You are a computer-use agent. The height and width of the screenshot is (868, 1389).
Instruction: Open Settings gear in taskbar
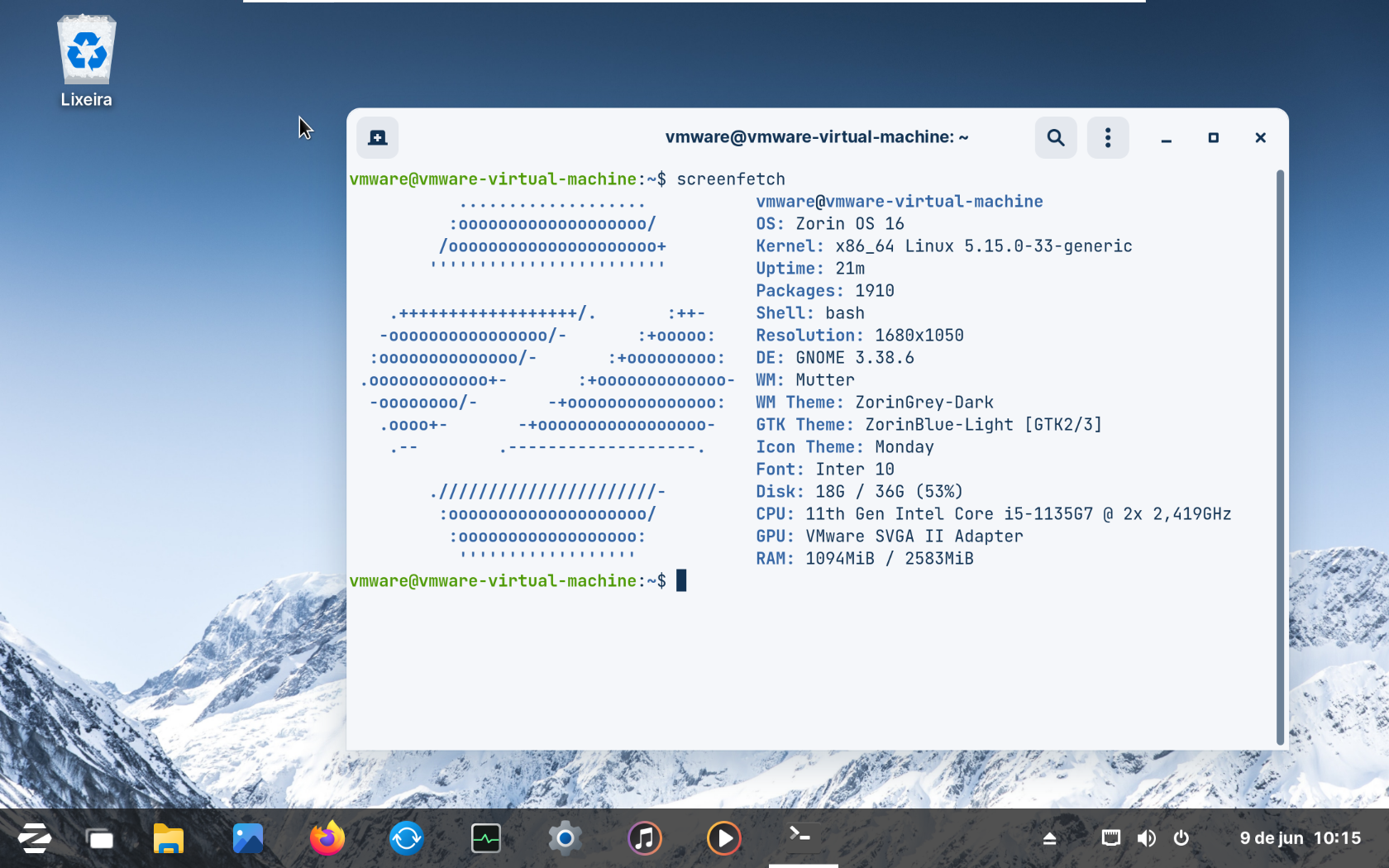566,838
